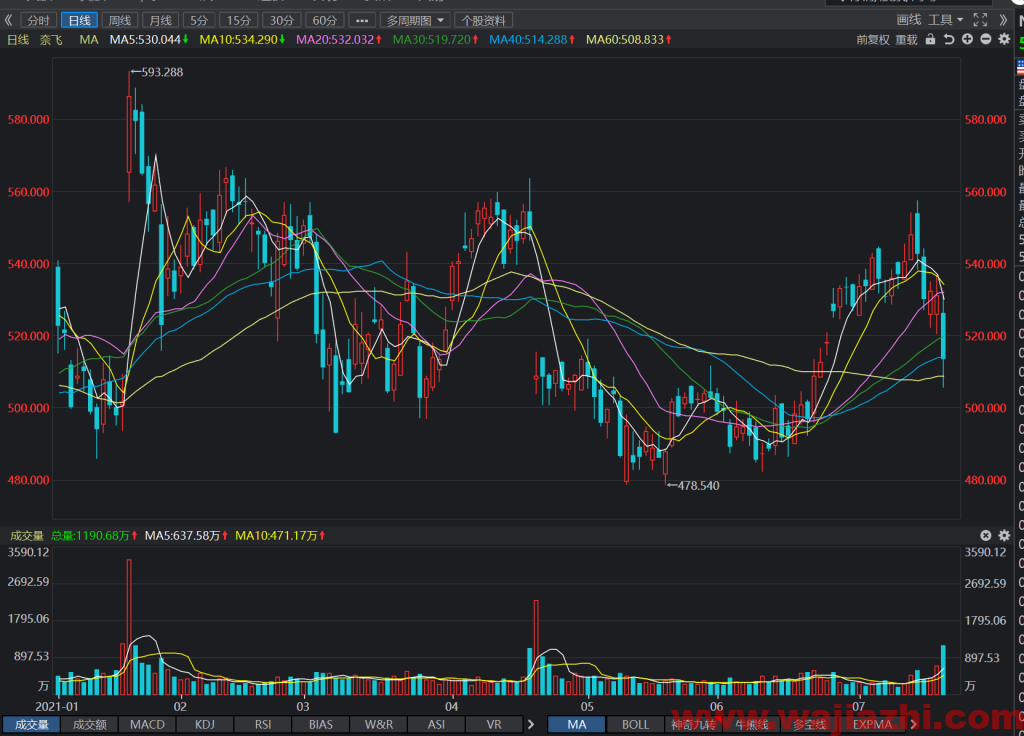Switch to the ASI indicator
This screenshot has height=736, width=1024.
436,725
